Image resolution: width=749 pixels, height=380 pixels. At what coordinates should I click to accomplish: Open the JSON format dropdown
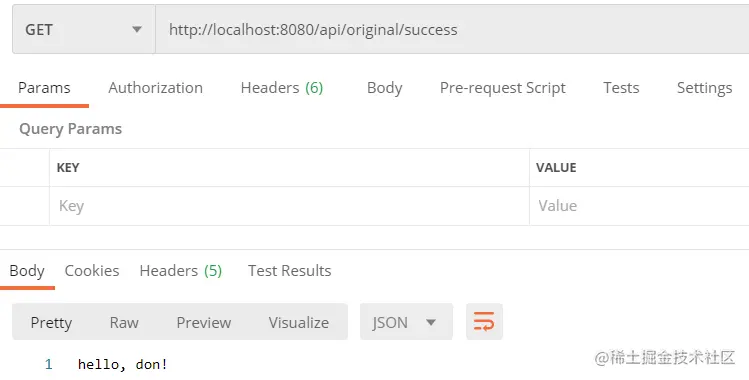tap(406, 322)
